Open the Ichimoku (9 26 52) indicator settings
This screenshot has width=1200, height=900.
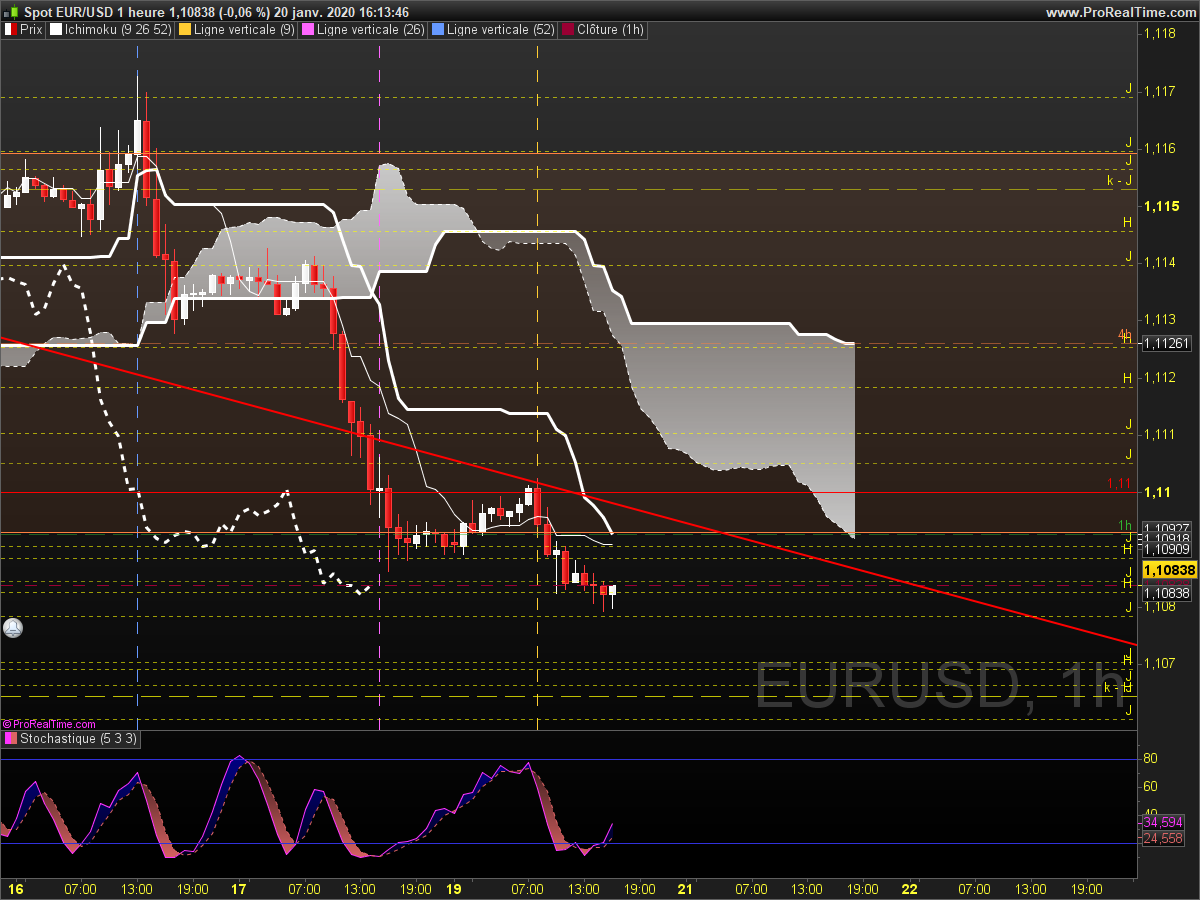(109, 30)
